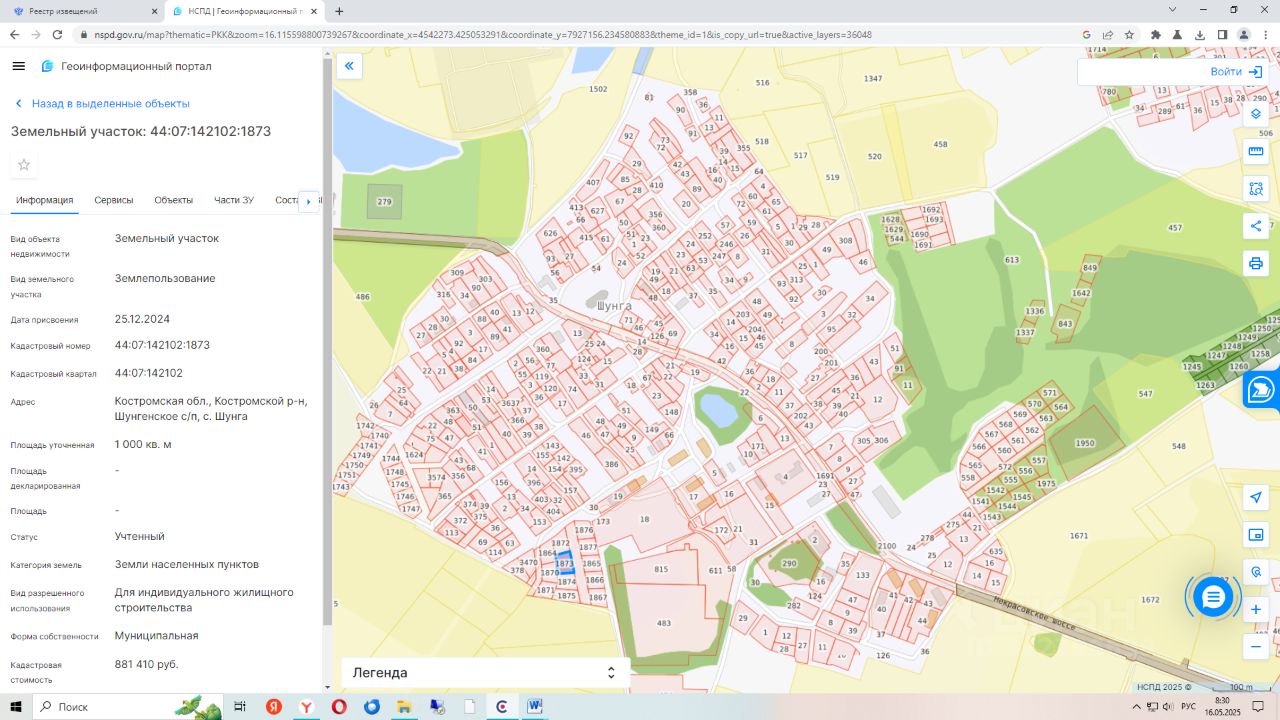
Task: Open the hamburger main menu
Action: coord(18,66)
